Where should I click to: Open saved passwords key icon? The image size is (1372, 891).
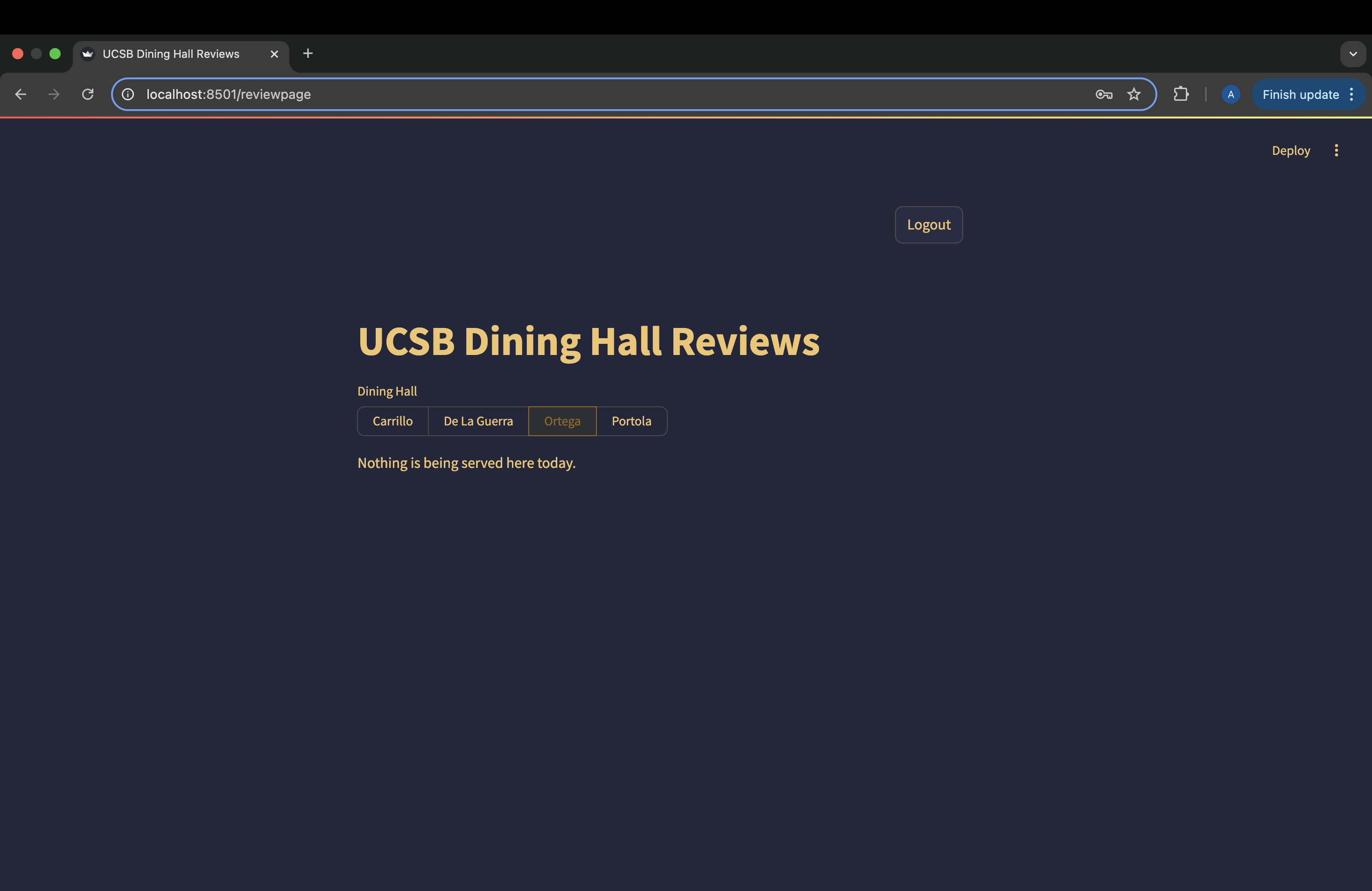click(x=1103, y=94)
